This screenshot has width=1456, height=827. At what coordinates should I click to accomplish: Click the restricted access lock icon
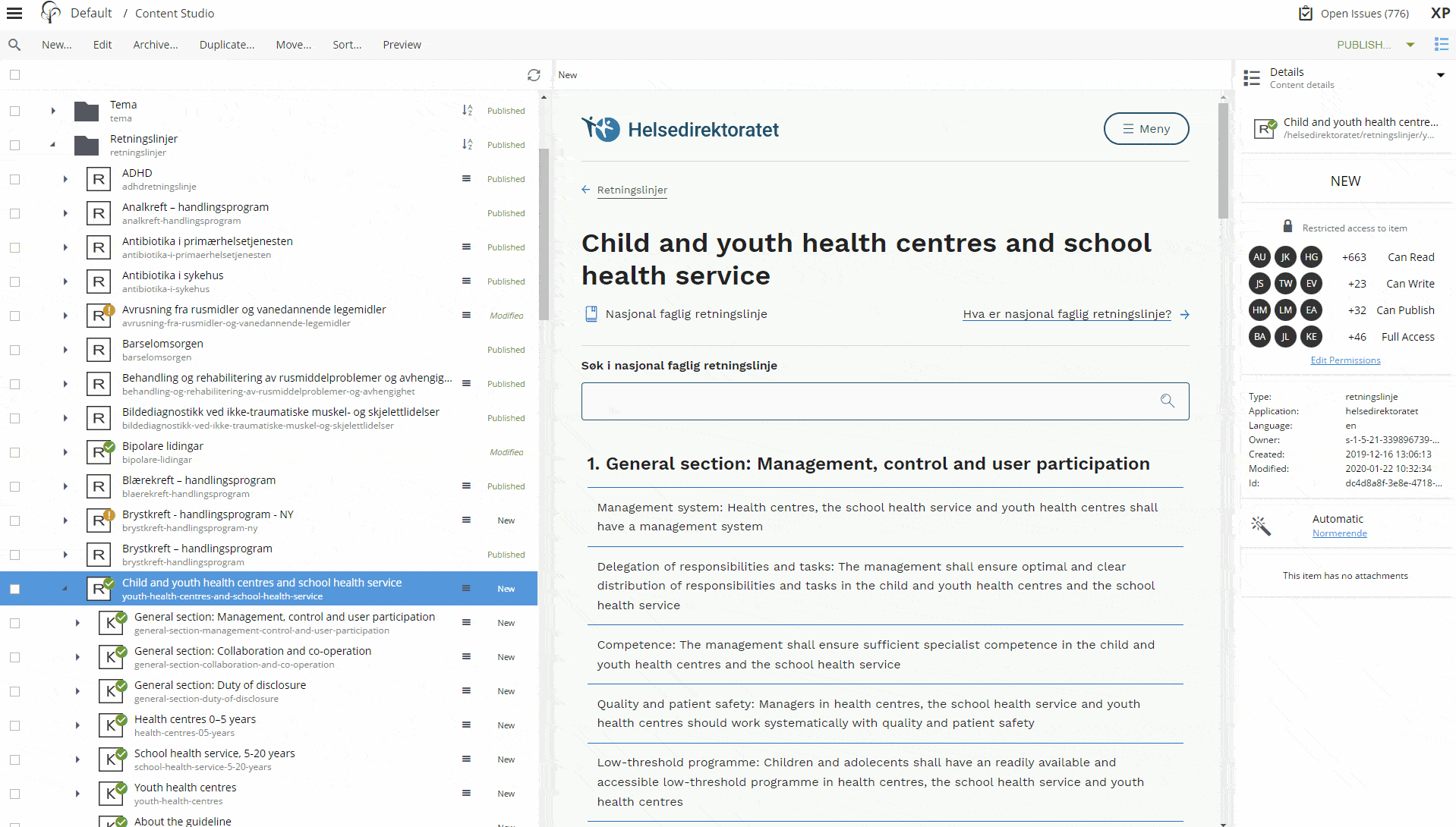click(x=1287, y=227)
